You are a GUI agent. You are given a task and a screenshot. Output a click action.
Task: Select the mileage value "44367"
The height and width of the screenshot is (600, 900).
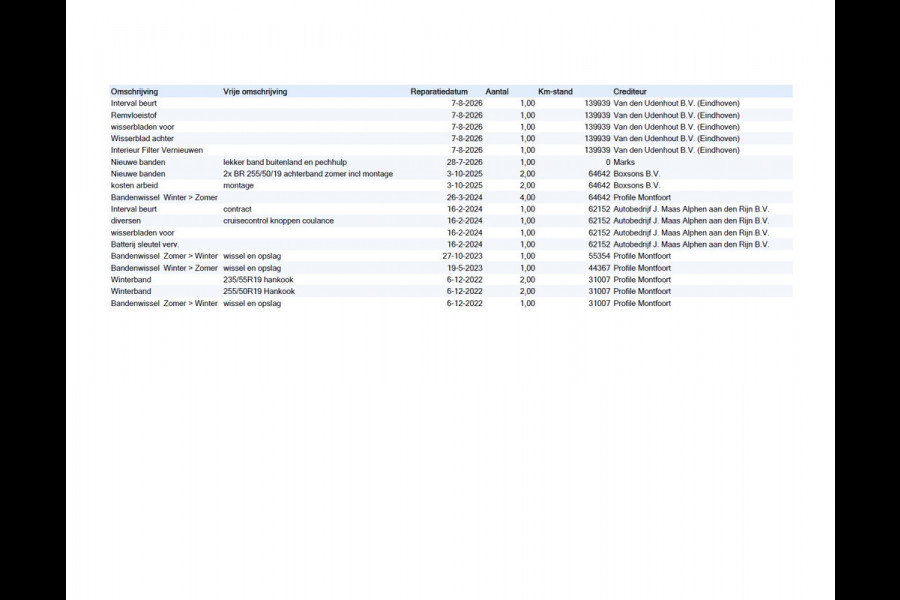tap(599, 268)
